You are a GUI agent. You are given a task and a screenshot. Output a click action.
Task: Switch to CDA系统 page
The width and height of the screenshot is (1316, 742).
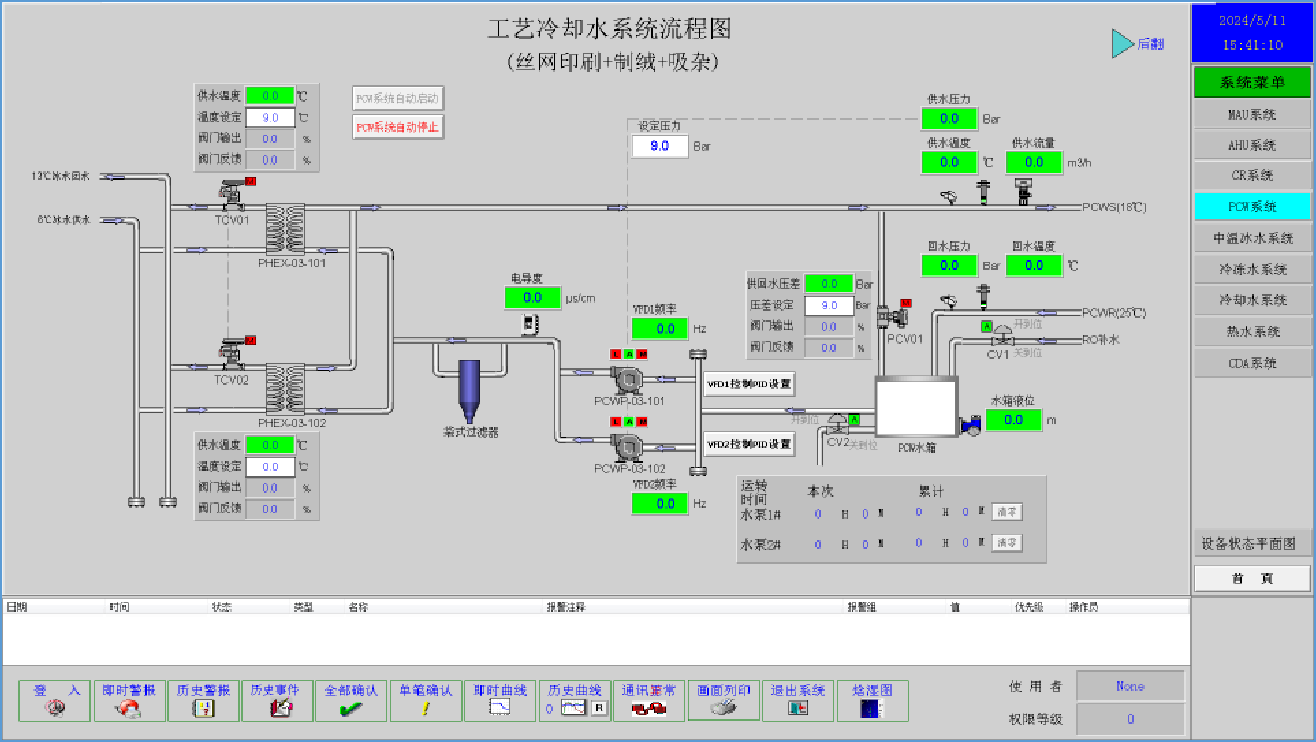click(x=1251, y=363)
